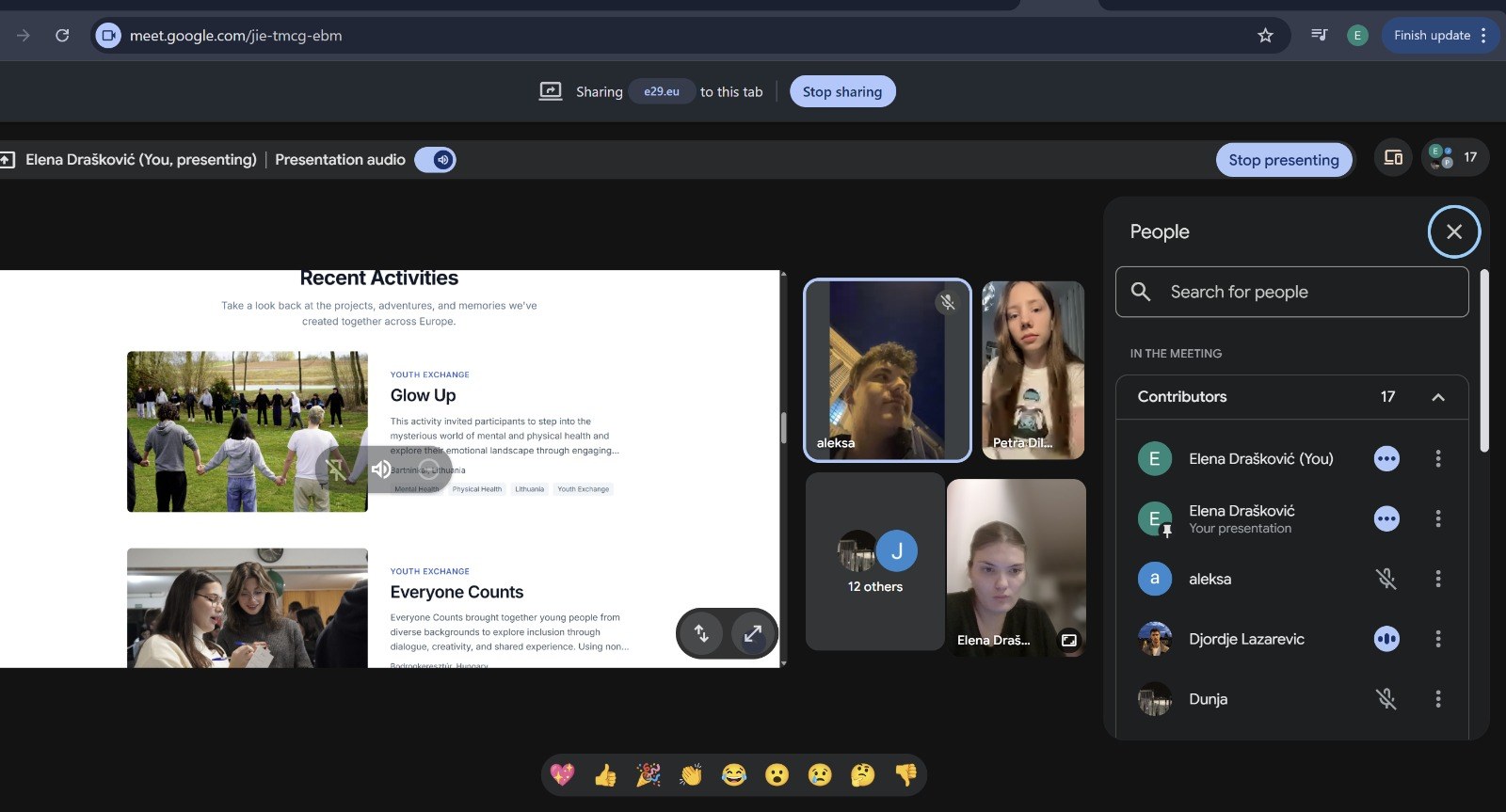Click audio dots for Your presentation row
Image resolution: width=1506 pixels, height=812 pixels.
(x=1386, y=518)
